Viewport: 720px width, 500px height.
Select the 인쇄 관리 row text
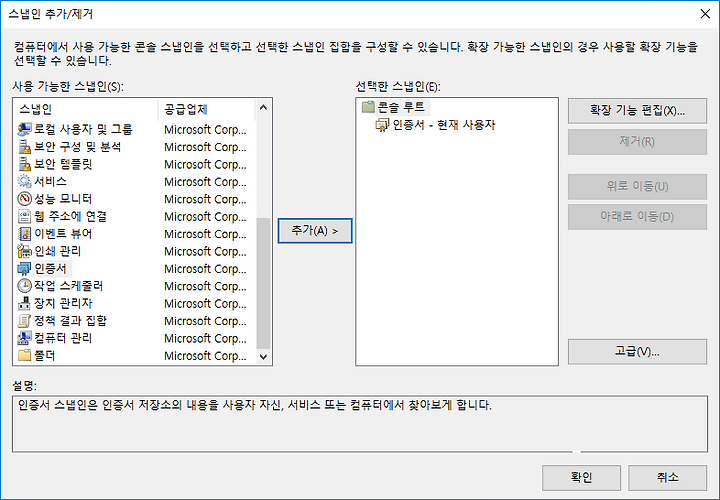pyautogui.click(x=58, y=251)
